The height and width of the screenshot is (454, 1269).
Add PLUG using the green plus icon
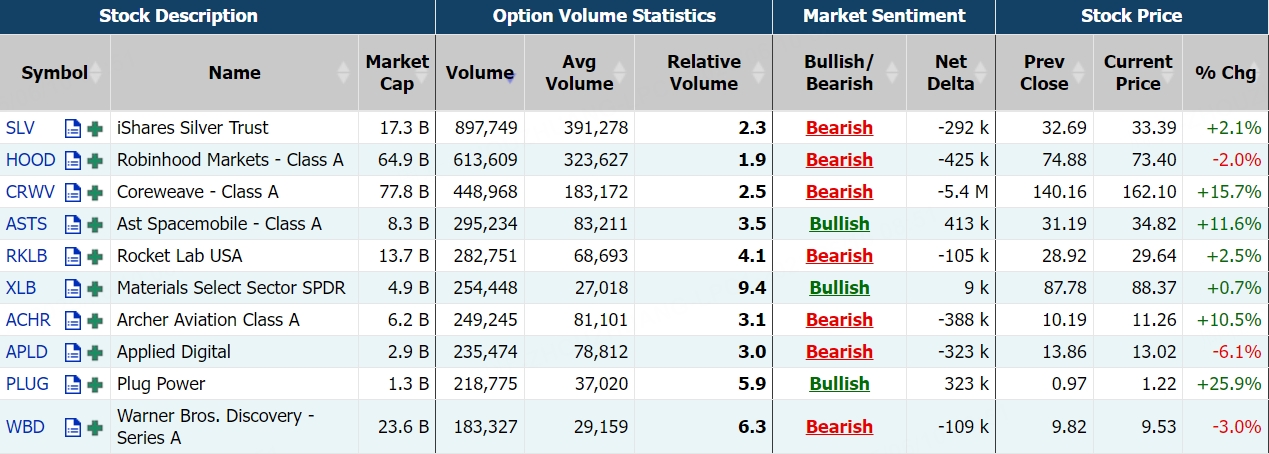(95, 384)
